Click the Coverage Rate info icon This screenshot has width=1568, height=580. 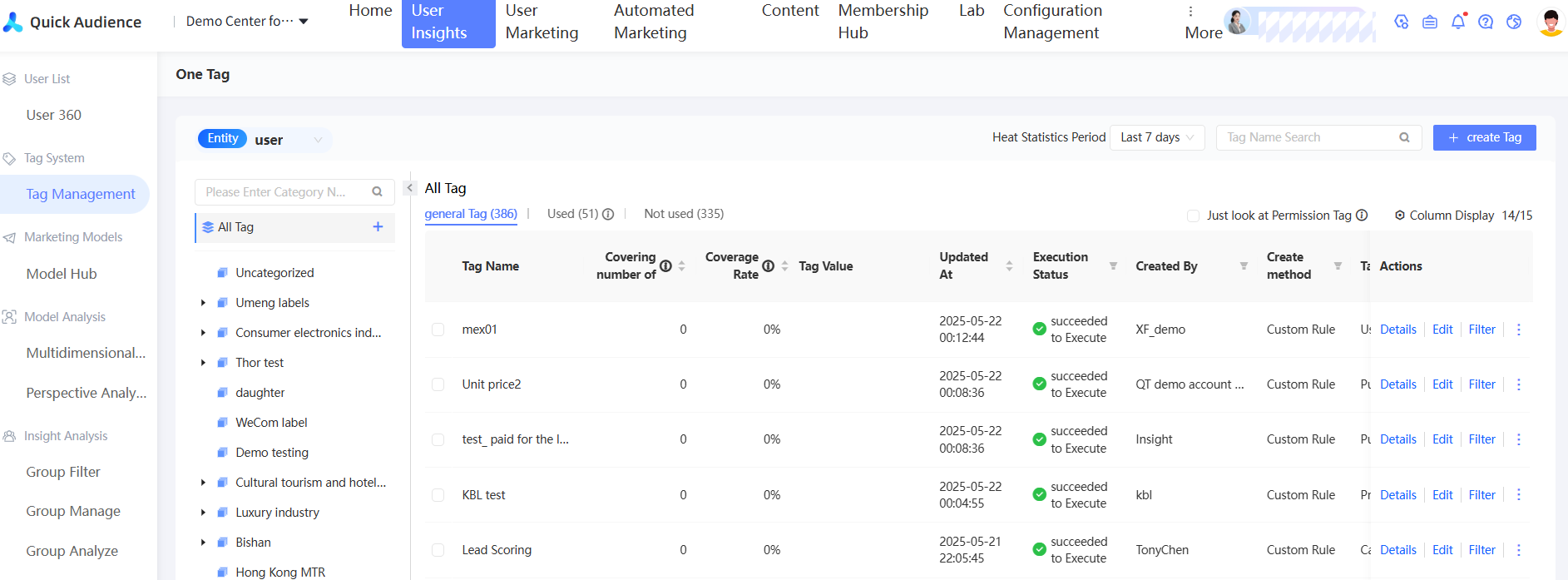(768, 266)
